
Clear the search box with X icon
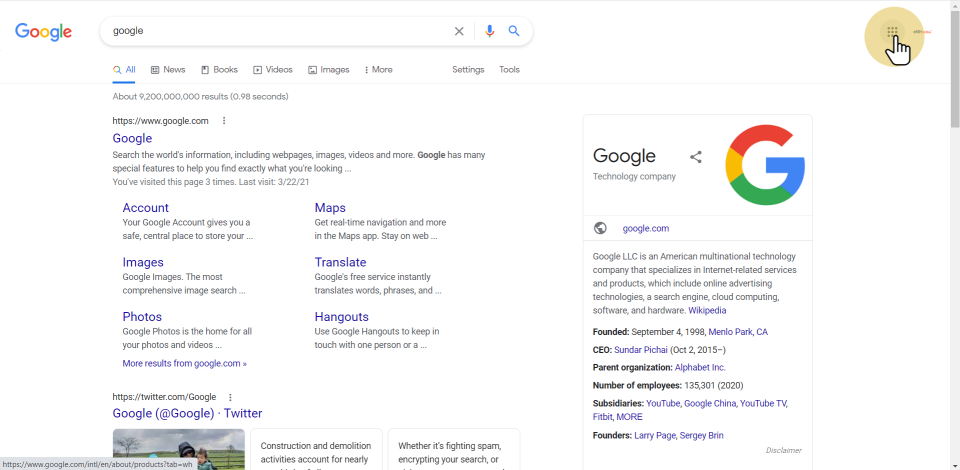tap(459, 31)
